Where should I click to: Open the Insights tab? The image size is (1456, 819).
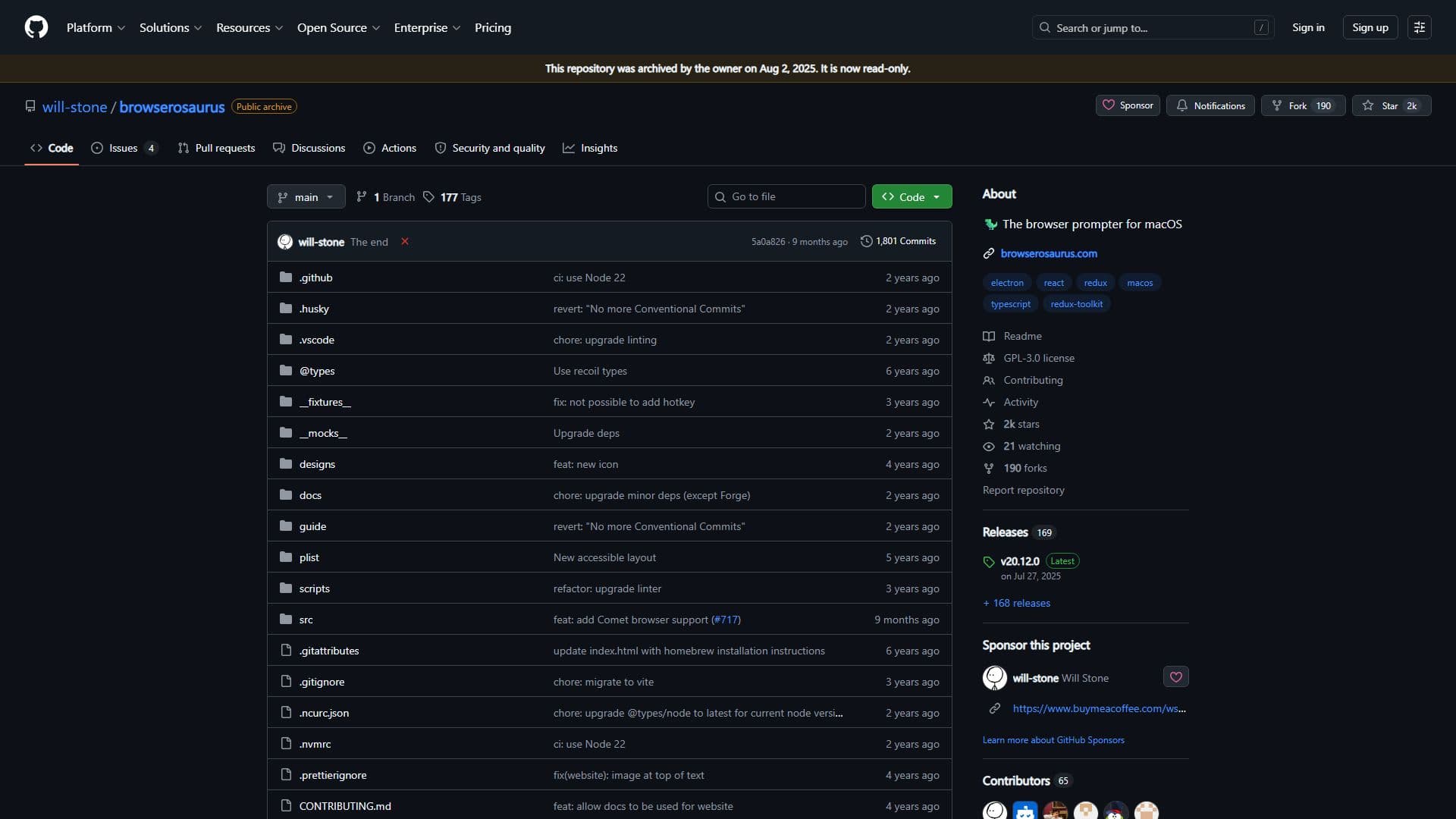pos(590,148)
